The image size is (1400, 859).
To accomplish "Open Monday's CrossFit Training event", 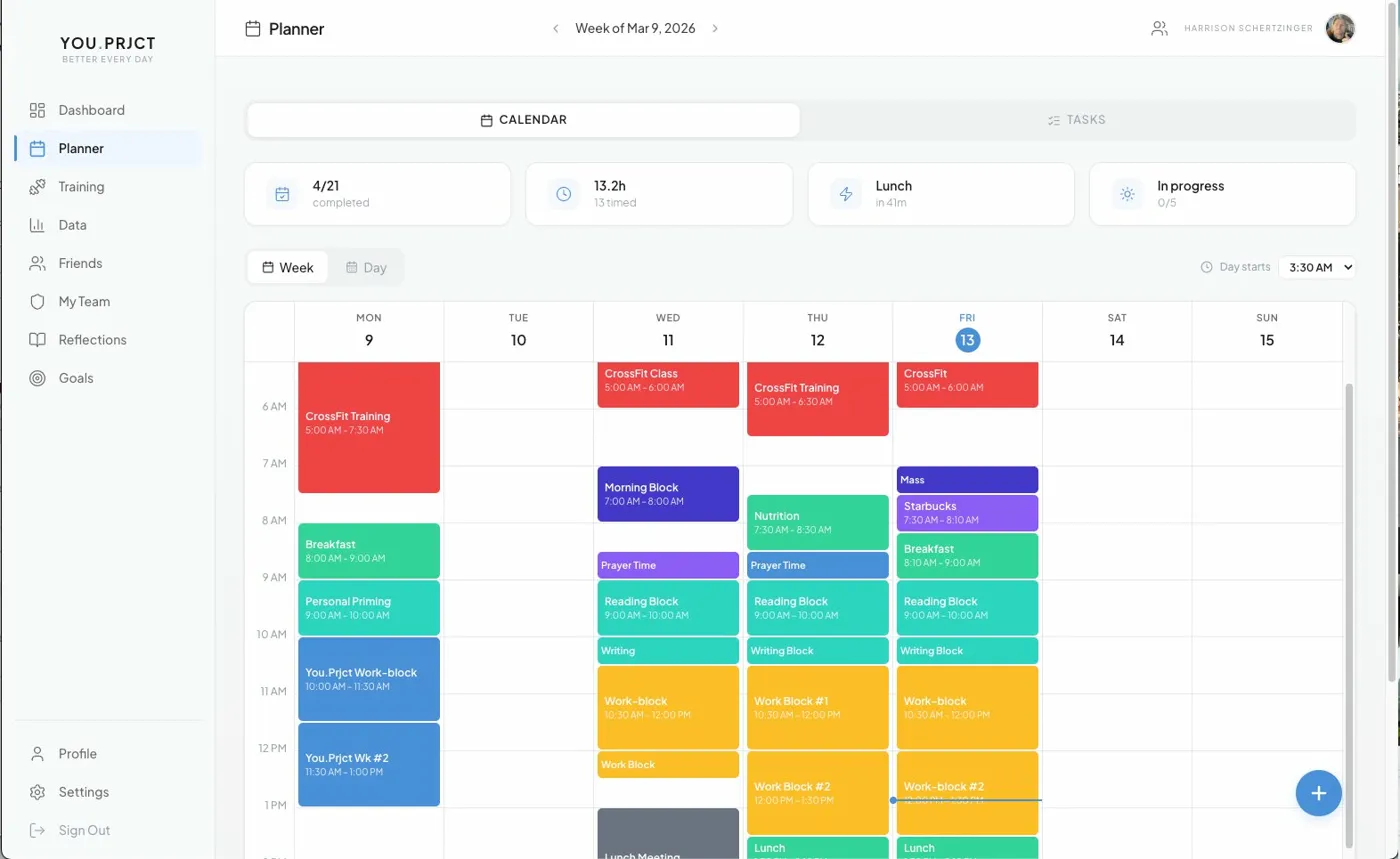I will (368, 425).
